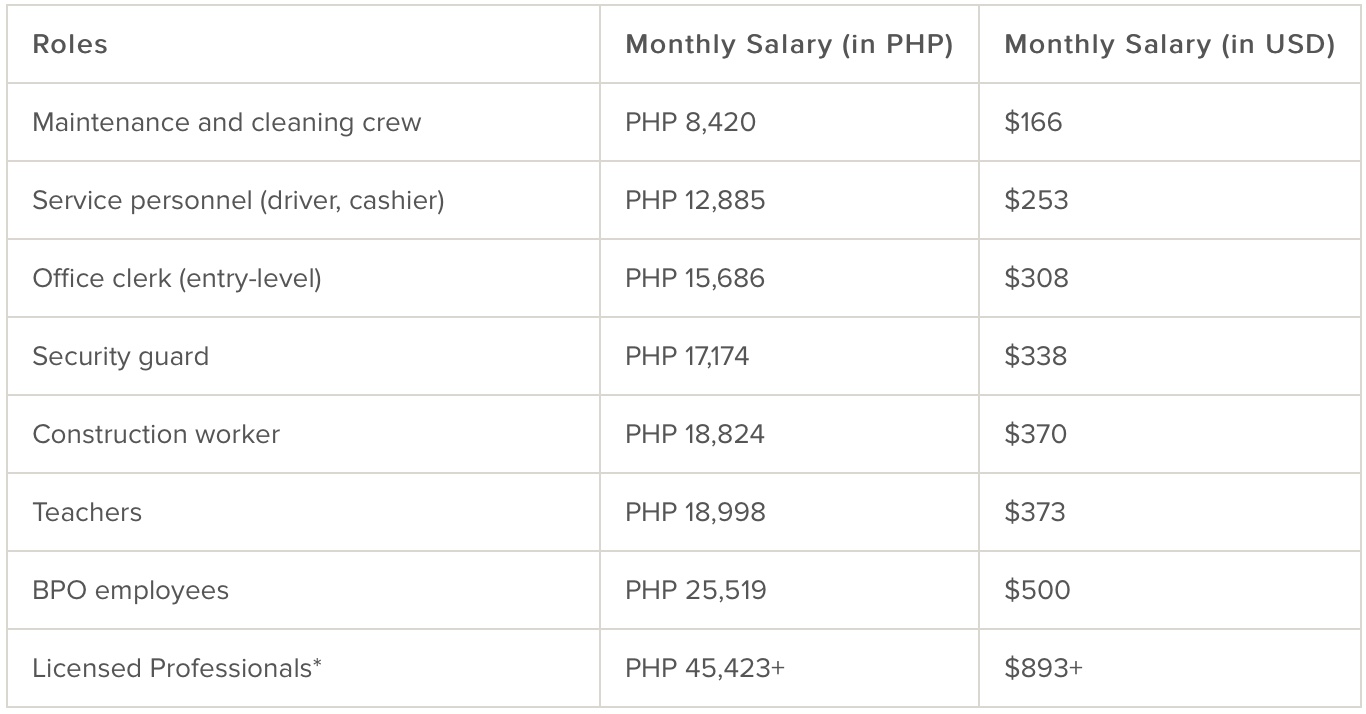Select the $500 salary value
This screenshot has height=714, width=1366.
pos(1038,590)
